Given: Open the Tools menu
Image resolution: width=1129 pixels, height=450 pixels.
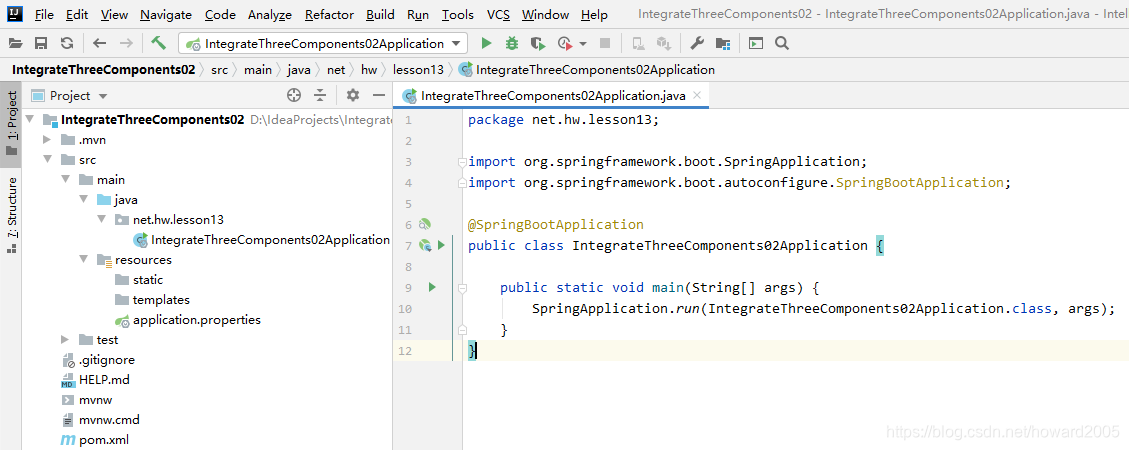Looking at the screenshot, I should [x=458, y=14].
